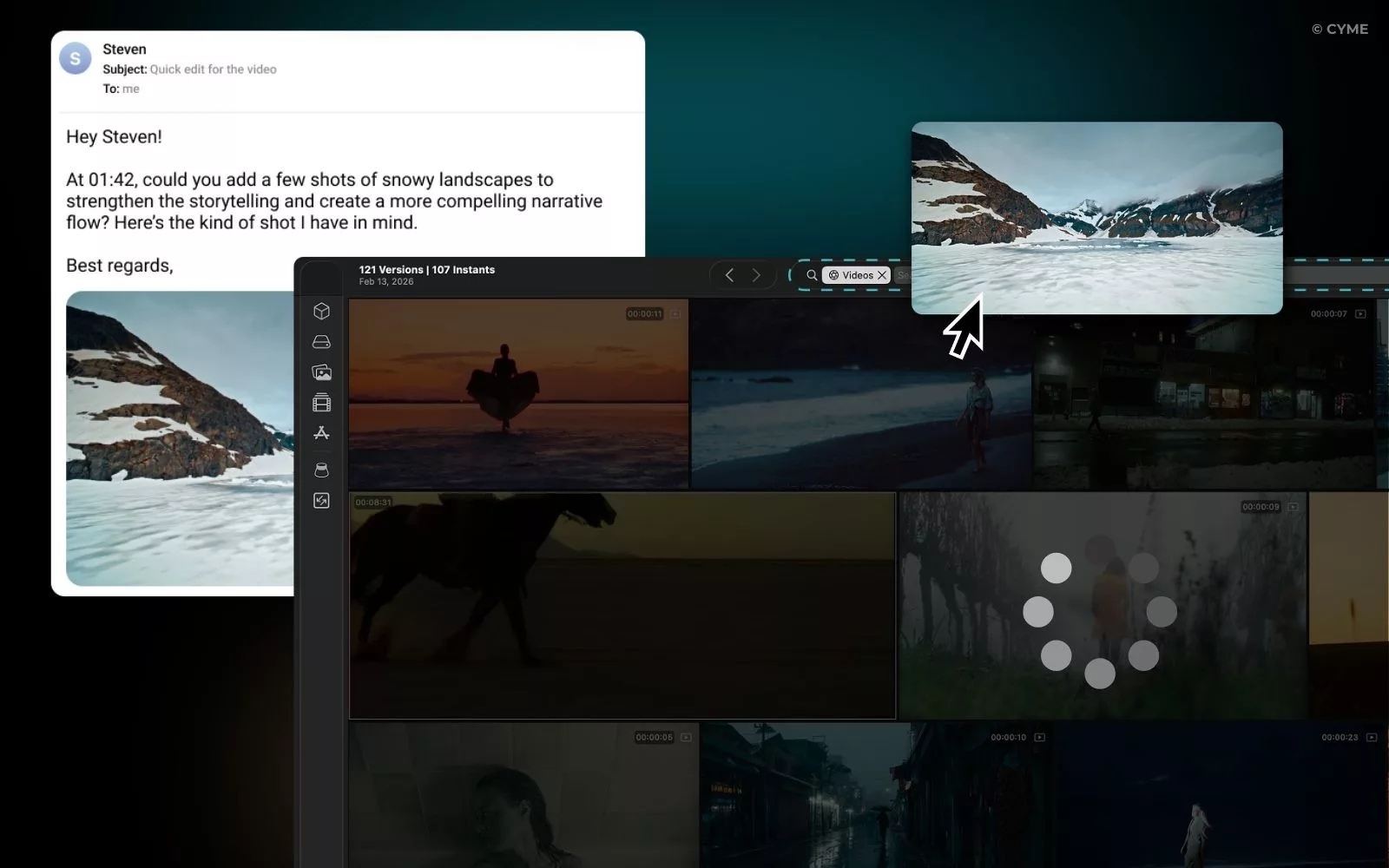Select the snowy mountain preview thumbnail

(x=1096, y=218)
